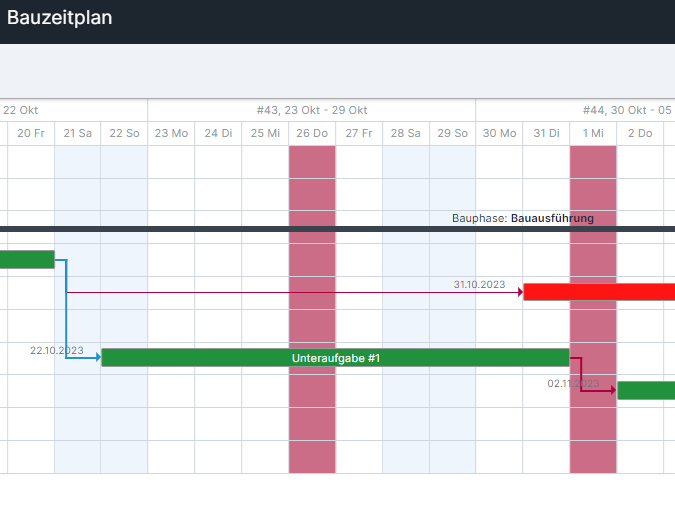The height and width of the screenshot is (527, 675).
Task: Select the red overdue task bar
Action: point(598,292)
